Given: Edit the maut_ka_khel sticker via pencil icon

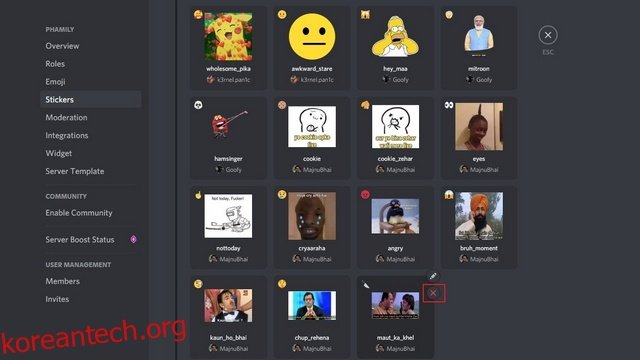Looking at the screenshot, I should click(x=433, y=276).
